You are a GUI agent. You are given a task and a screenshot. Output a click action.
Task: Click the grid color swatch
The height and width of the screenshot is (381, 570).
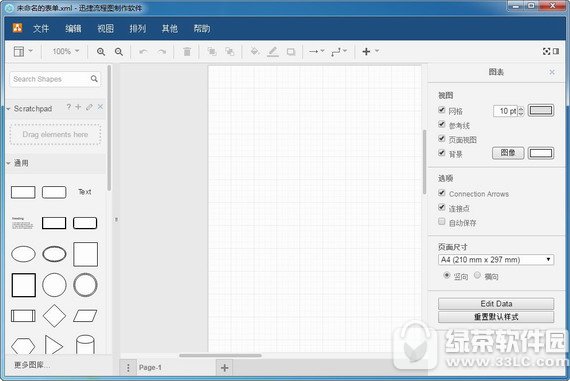click(541, 110)
